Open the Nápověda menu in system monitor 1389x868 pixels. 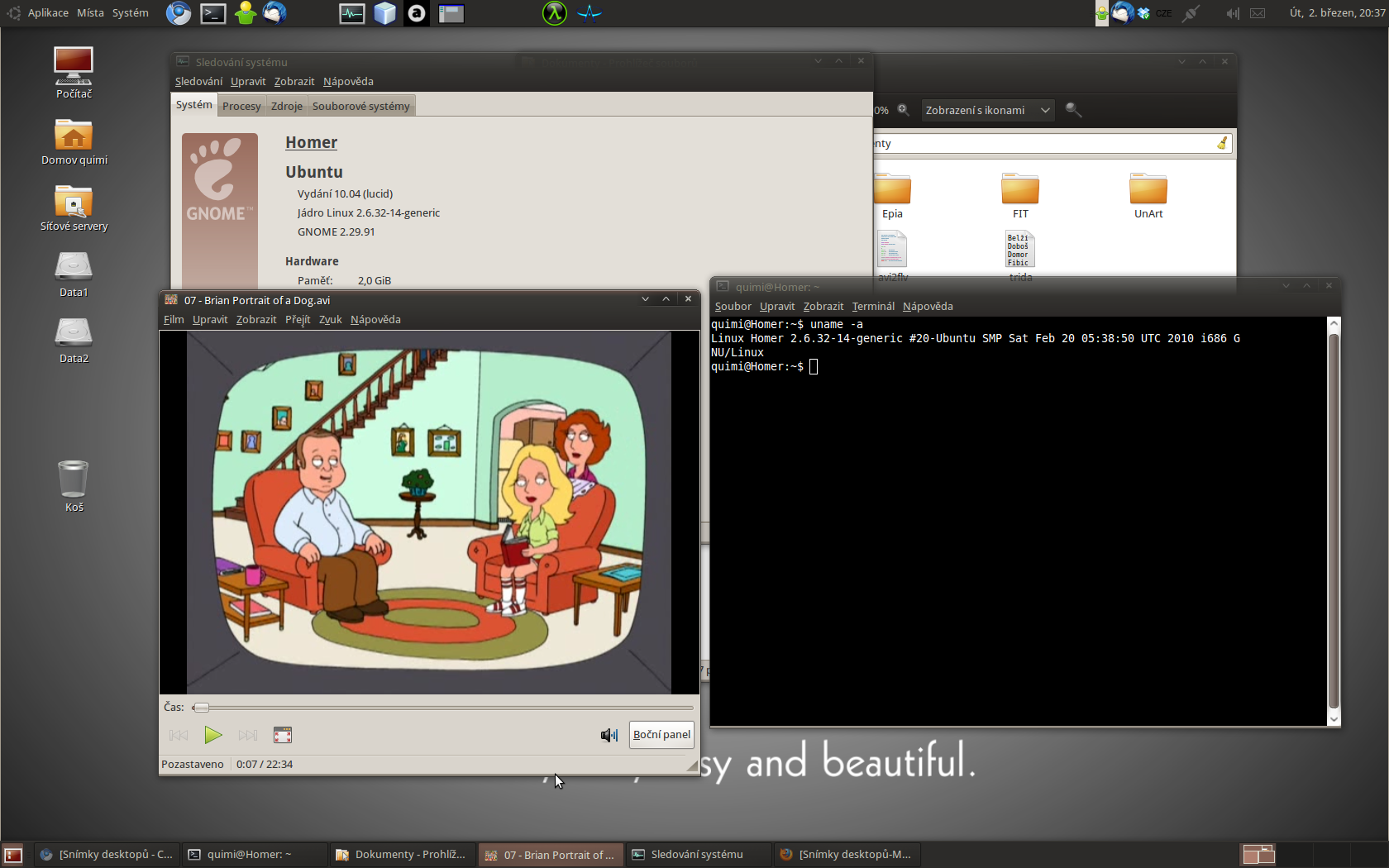pos(348,82)
